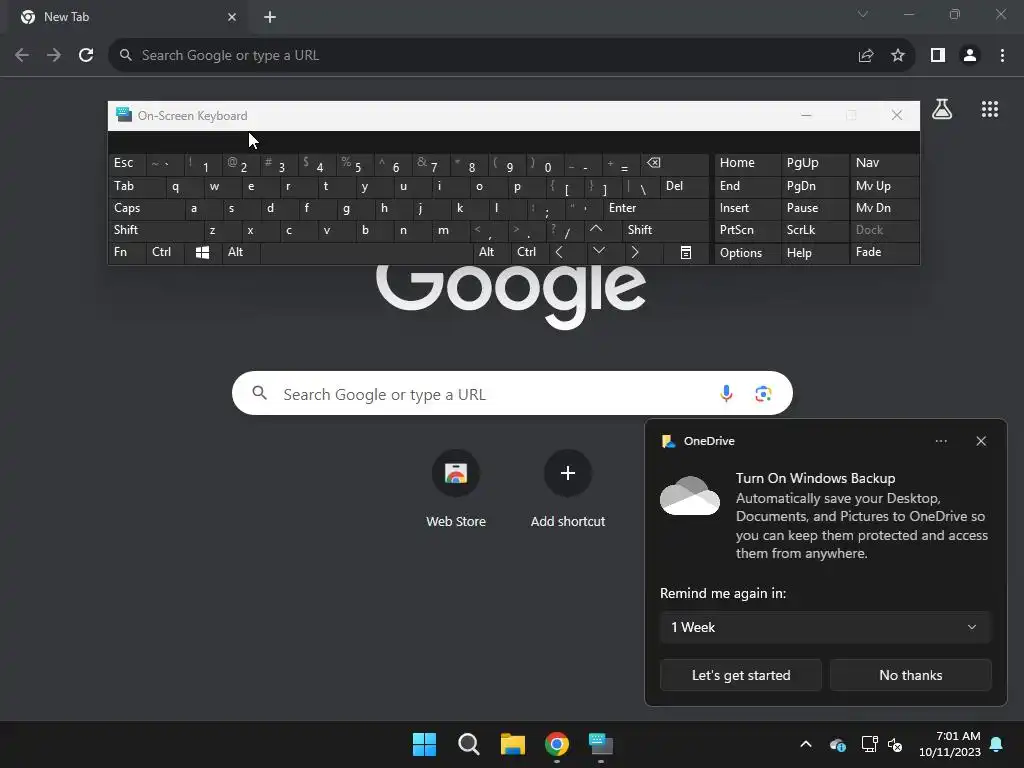Toggle the ScrLk key on On-Screen Keyboard
The width and height of the screenshot is (1024, 768).
tap(815, 230)
